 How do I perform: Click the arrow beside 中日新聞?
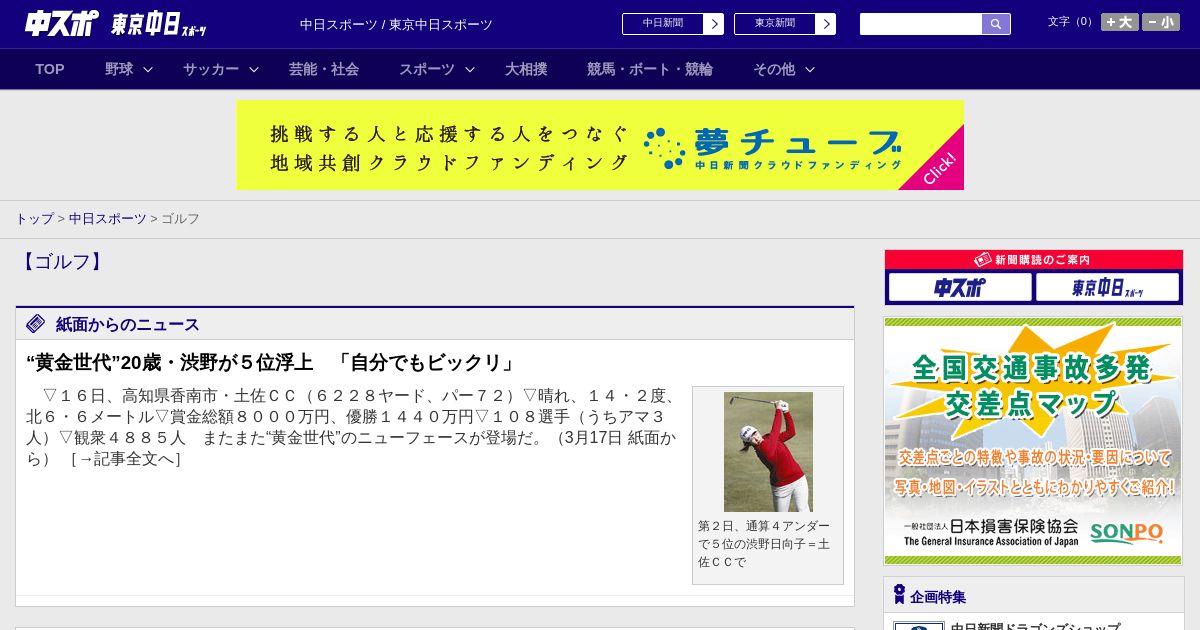click(714, 24)
